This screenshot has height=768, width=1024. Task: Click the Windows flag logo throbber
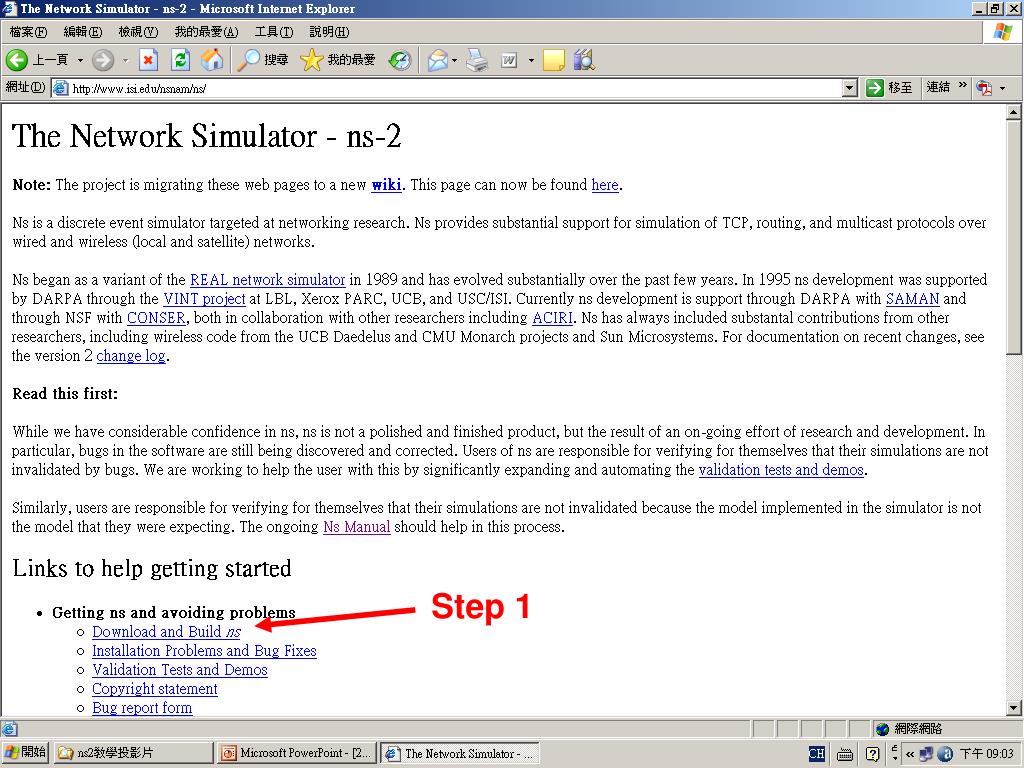point(1002,32)
